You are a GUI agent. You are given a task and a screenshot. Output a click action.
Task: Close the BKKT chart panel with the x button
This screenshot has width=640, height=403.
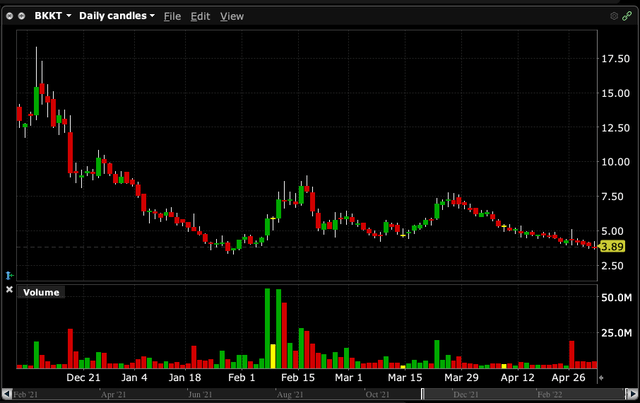(9, 16)
